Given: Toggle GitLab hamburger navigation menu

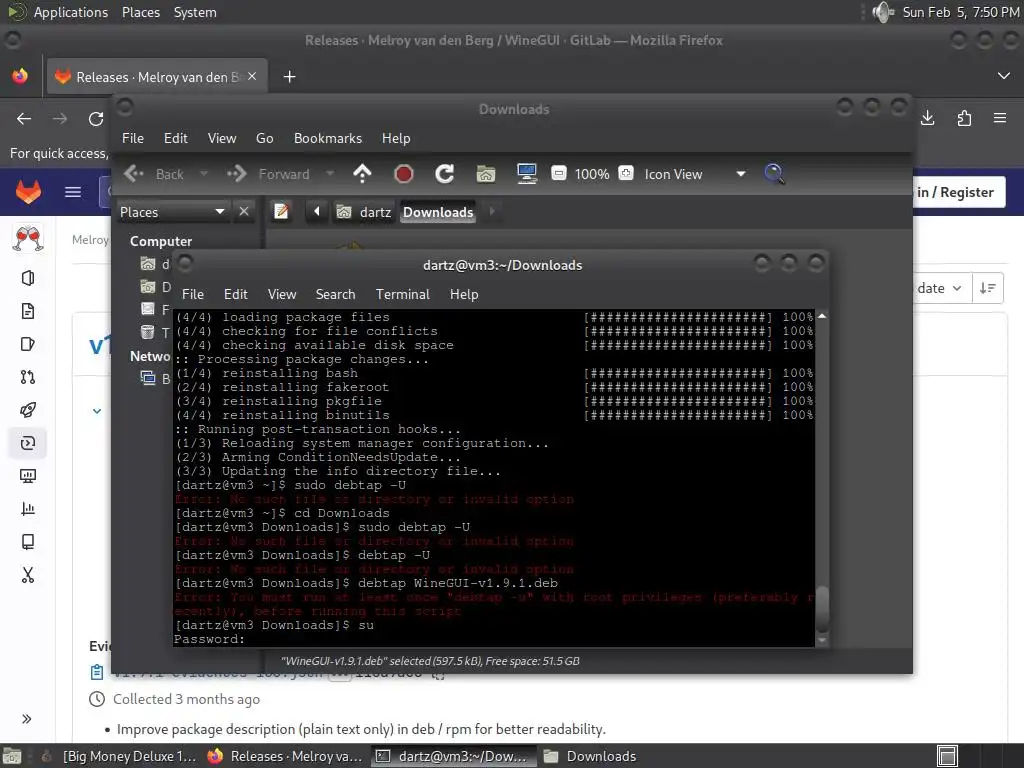Looking at the screenshot, I should tap(72, 192).
